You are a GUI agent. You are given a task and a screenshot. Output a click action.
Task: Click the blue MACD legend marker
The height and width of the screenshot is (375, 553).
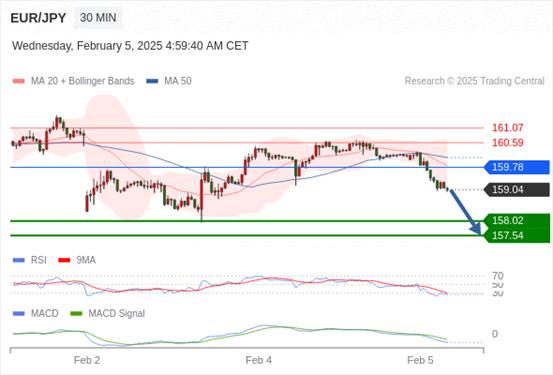(19, 314)
